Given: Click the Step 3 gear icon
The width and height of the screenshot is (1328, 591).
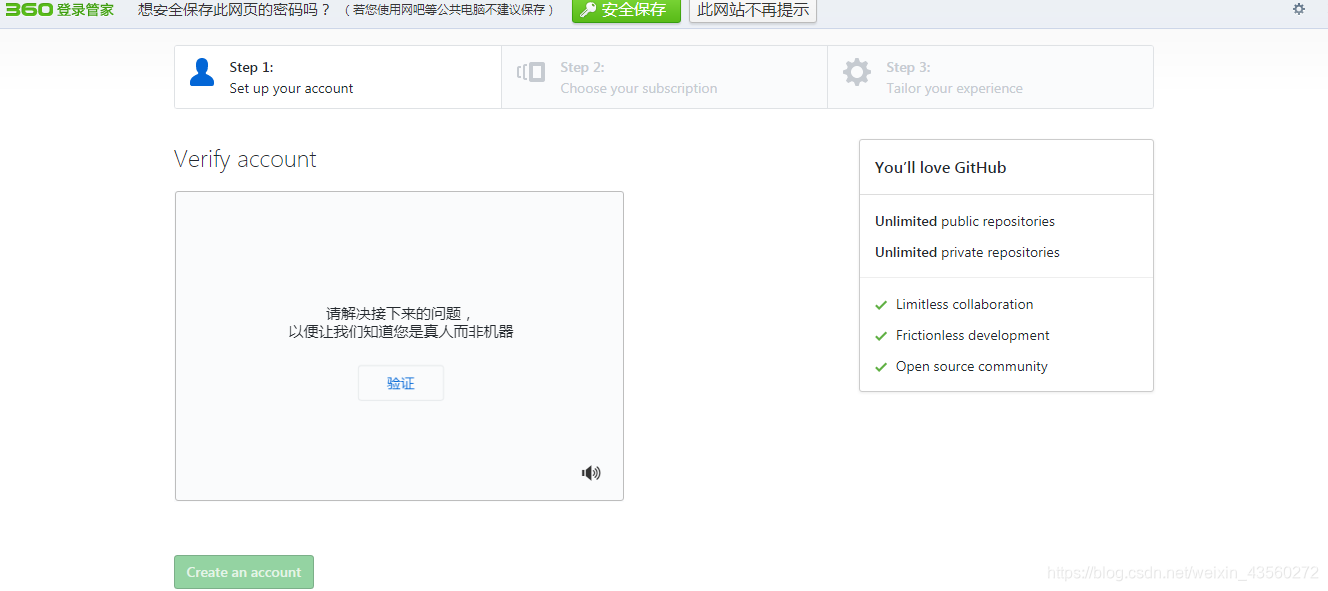Looking at the screenshot, I should point(857,72).
